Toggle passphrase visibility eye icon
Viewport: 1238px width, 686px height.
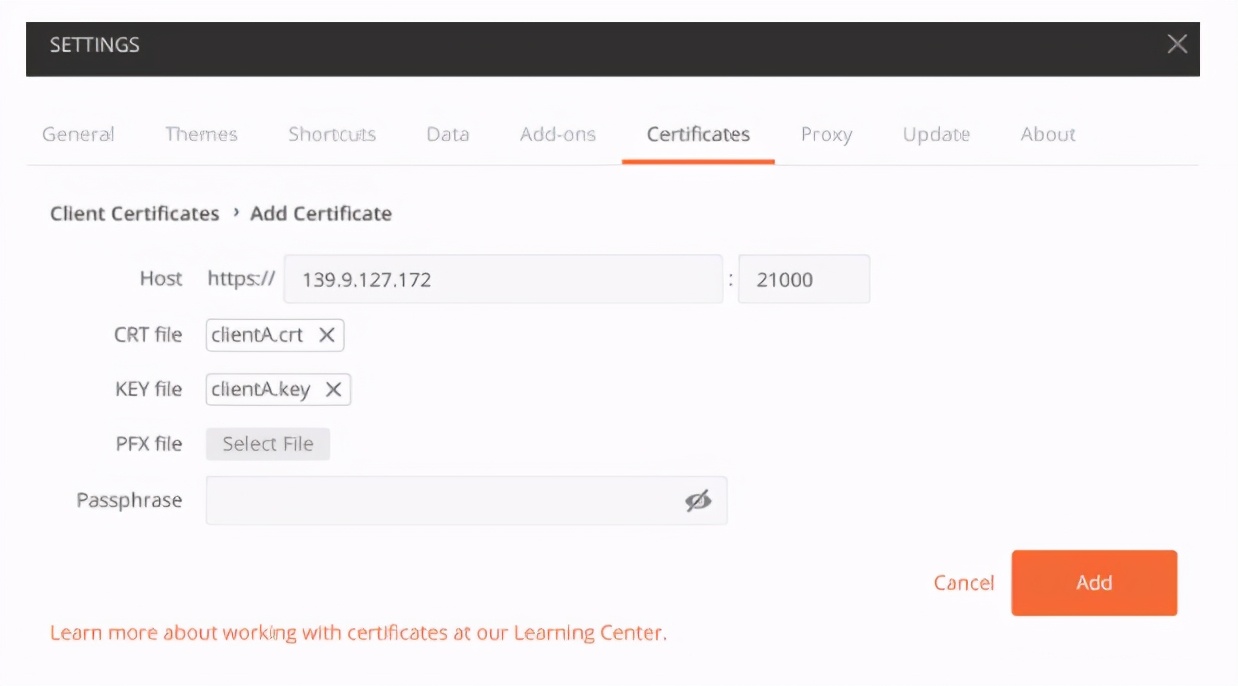[698, 500]
